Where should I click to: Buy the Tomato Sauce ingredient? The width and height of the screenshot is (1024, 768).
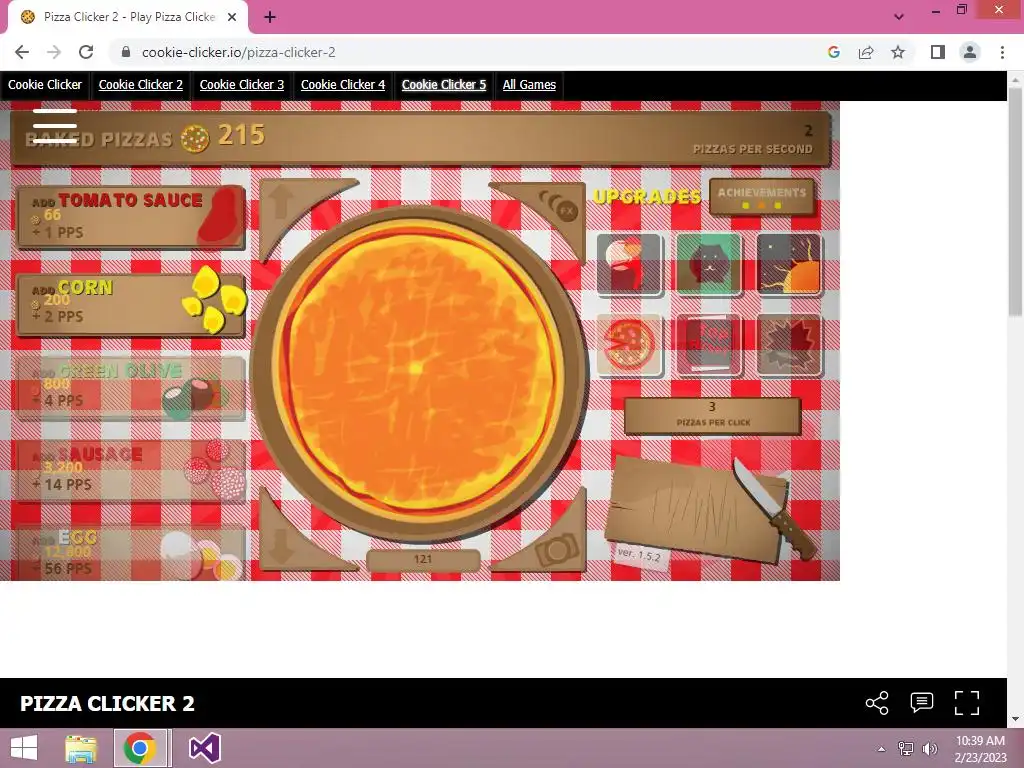click(131, 217)
